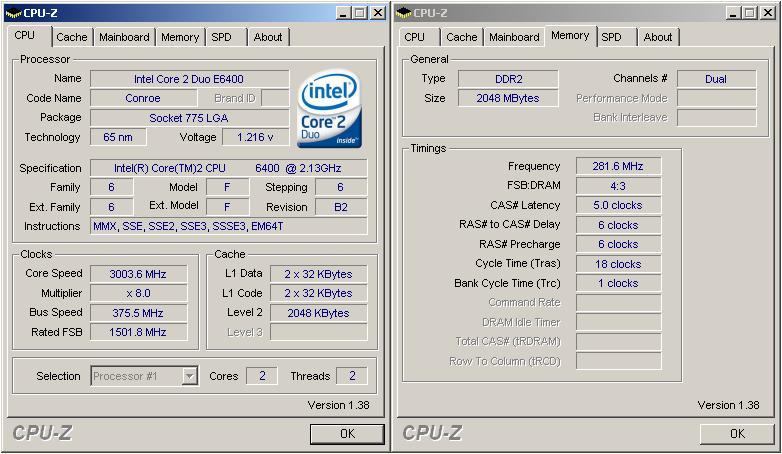Click the Level 2 cache value '2048 KBytes'
This screenshot has height=454, width=782.
(x=318, y=313)
